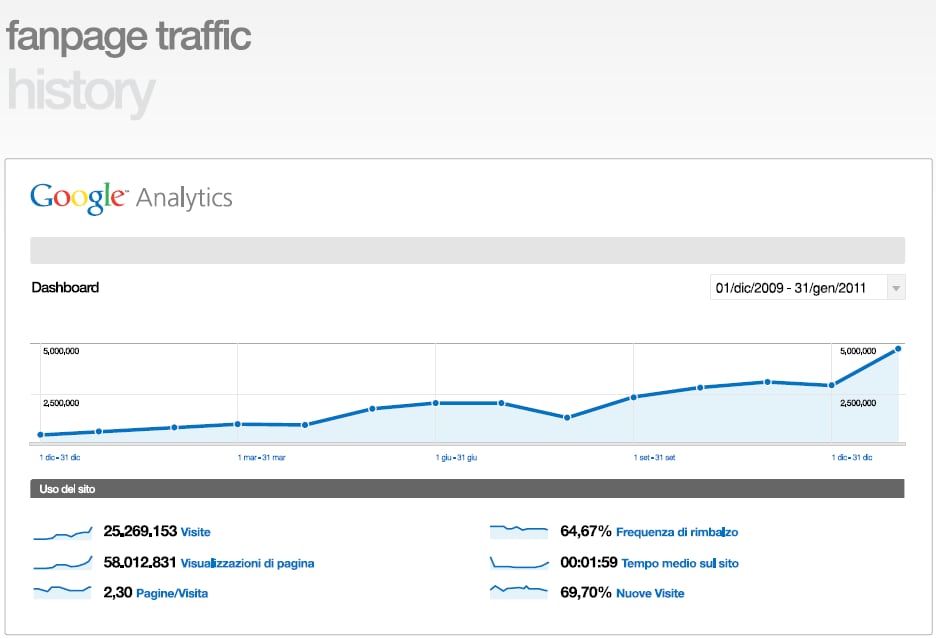Select first data point at 1 dic-31 dic
Screen dimensions: 936x639
click(41, 435)
